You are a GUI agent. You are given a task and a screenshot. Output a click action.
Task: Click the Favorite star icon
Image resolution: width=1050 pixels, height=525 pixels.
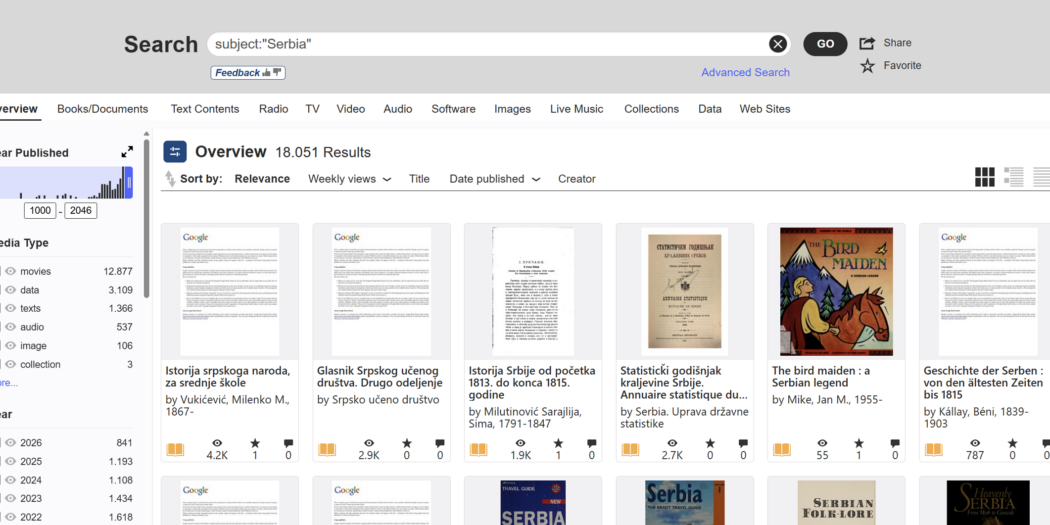867,66
